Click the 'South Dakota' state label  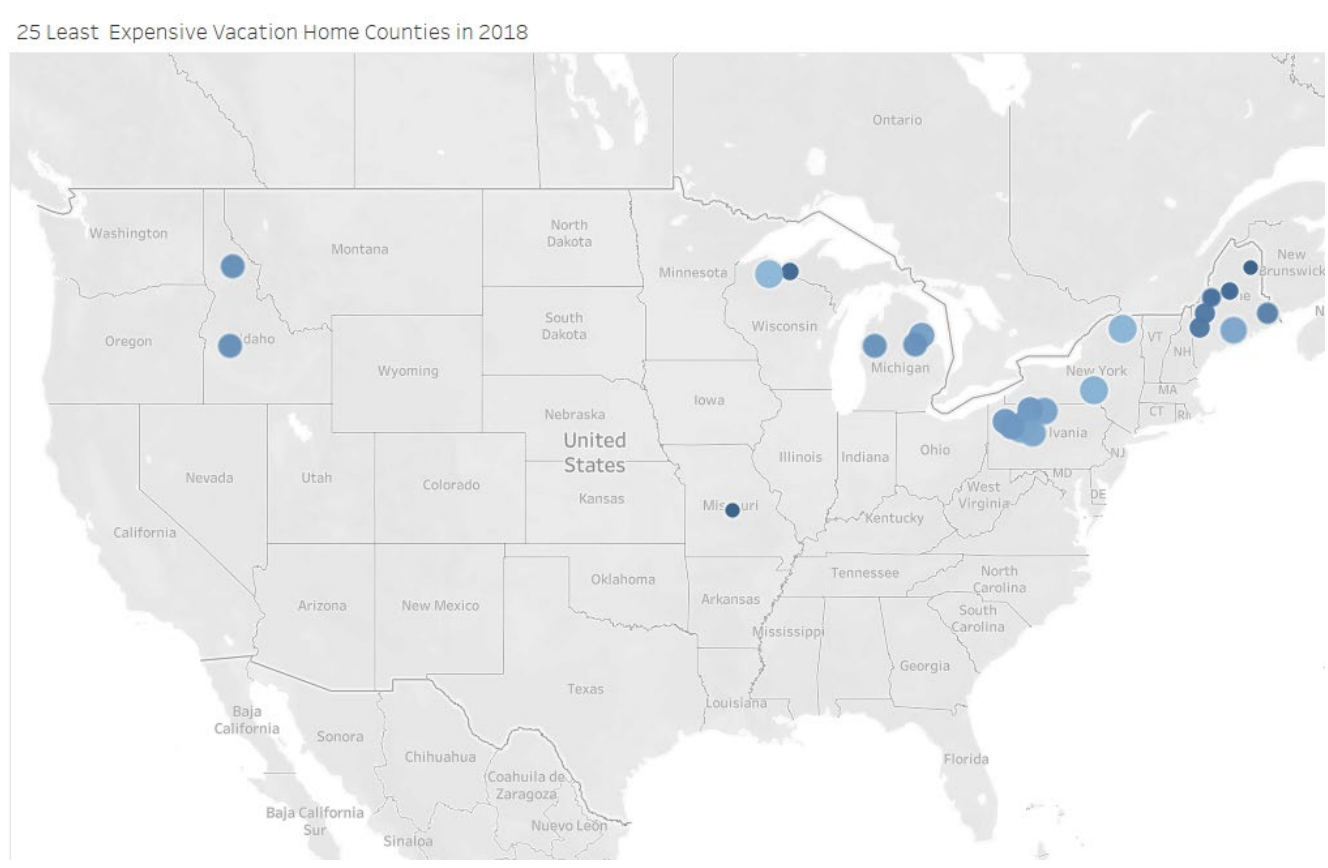click(x=564, y=326)
